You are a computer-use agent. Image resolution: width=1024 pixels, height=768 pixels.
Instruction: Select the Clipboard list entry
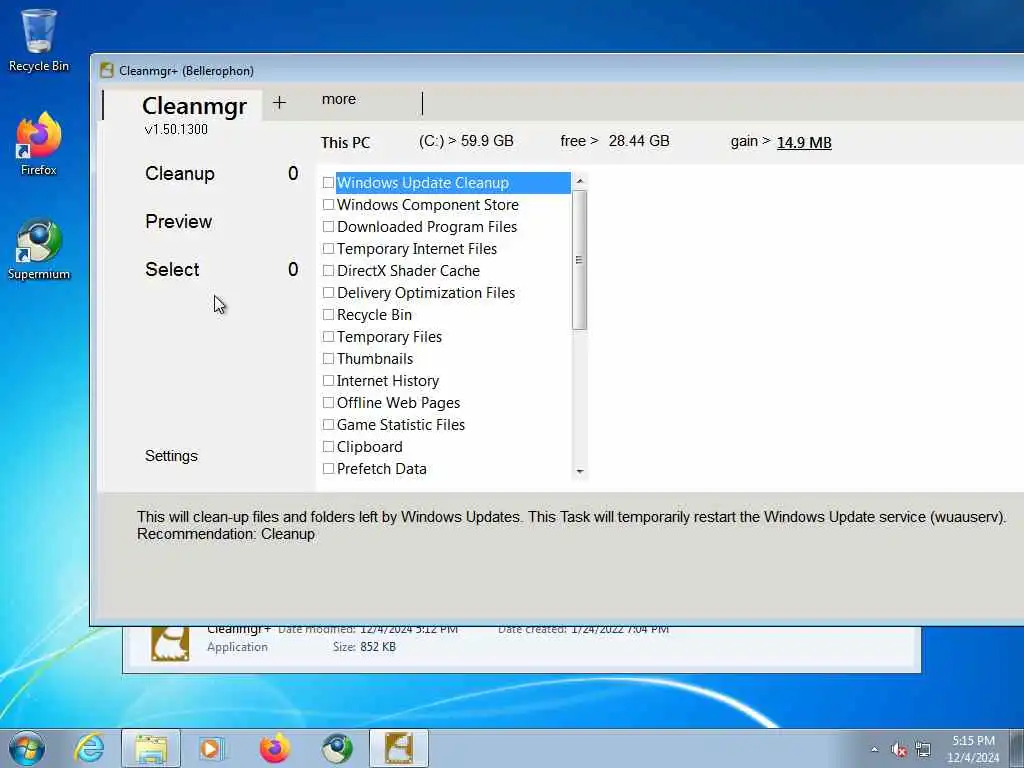[x=370, y=447]
